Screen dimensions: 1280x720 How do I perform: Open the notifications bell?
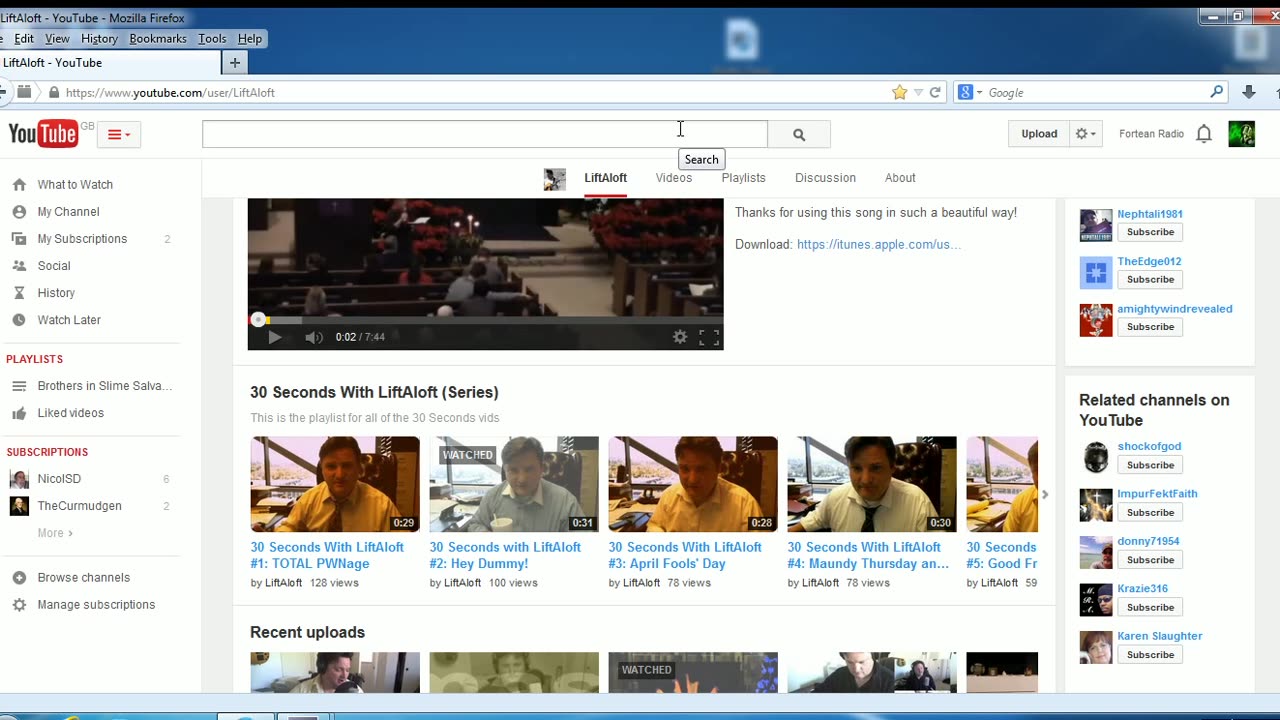click(1204, 134)
